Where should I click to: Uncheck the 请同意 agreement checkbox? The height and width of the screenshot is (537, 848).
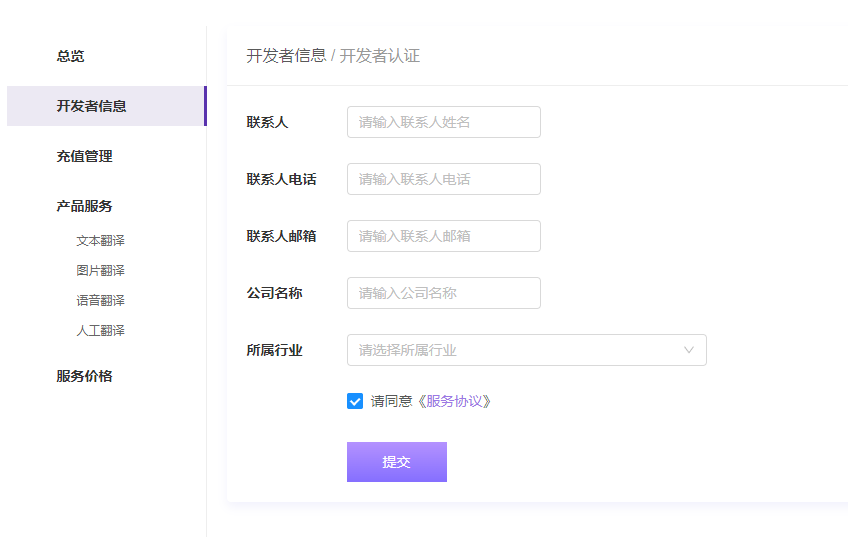[x=355, y=401]
